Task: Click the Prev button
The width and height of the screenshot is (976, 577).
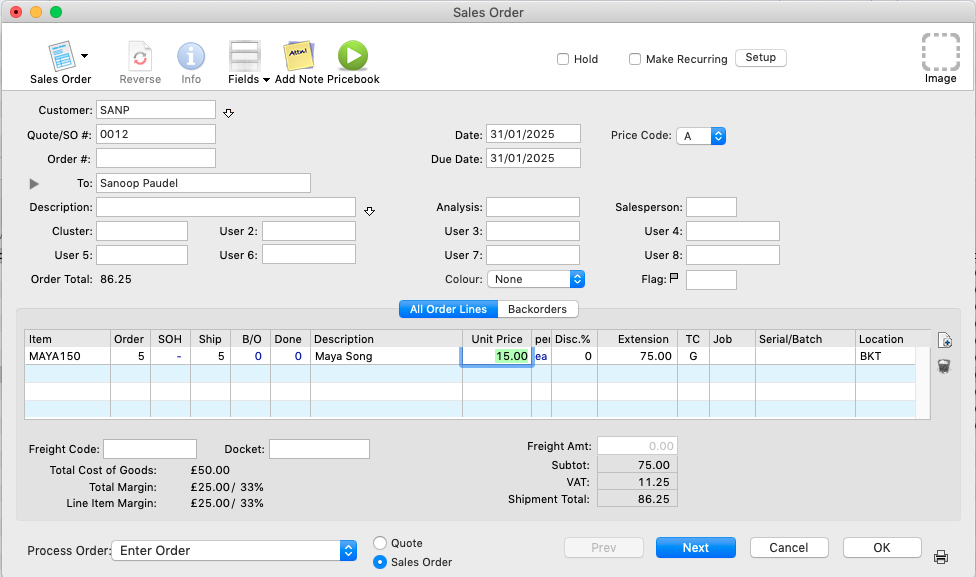Action: coord(603,547)
